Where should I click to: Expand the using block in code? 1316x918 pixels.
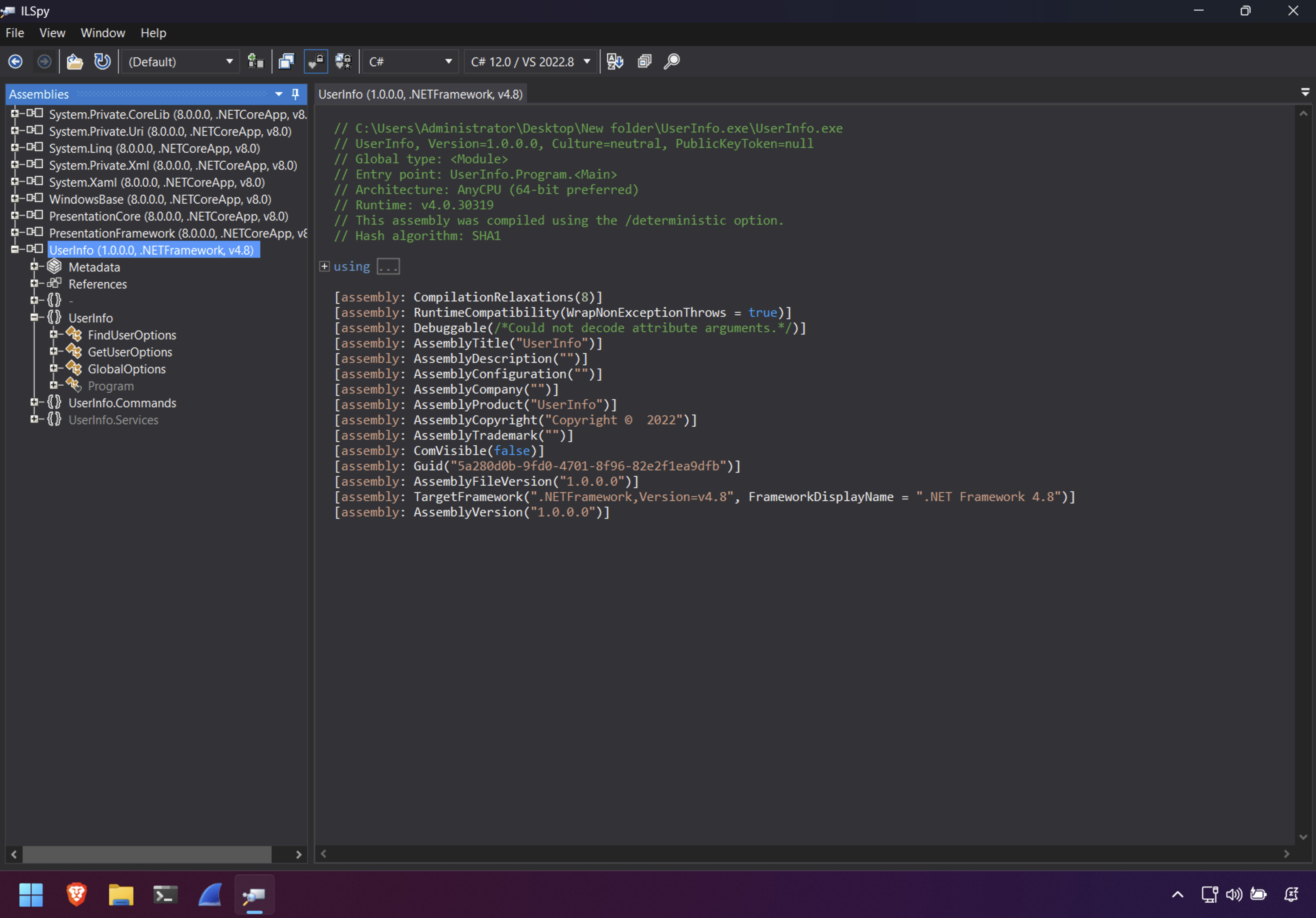point(325,266)
